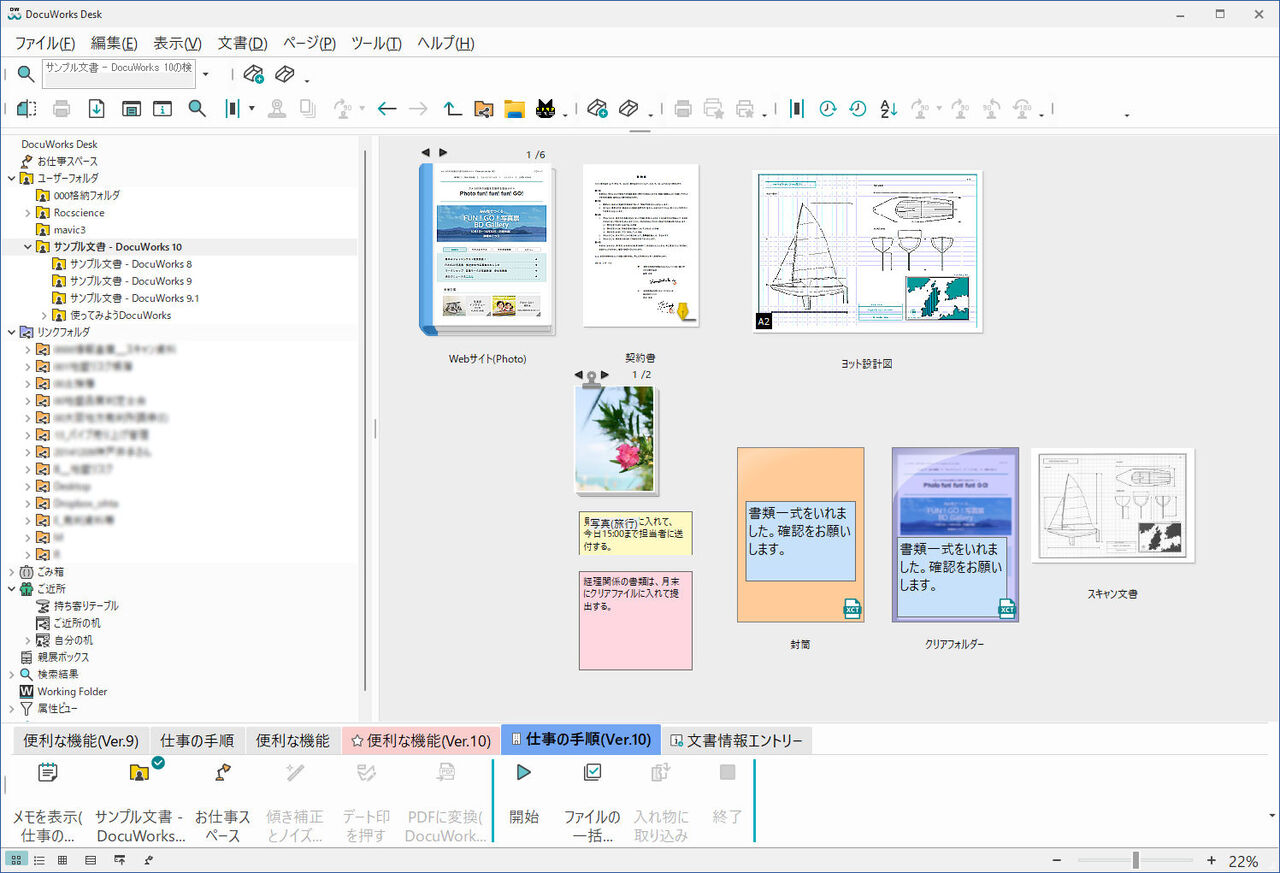Click the bring-to-top icon in status bar
The width and height of the screenshot is (1280, 873).
click(120, 860)
